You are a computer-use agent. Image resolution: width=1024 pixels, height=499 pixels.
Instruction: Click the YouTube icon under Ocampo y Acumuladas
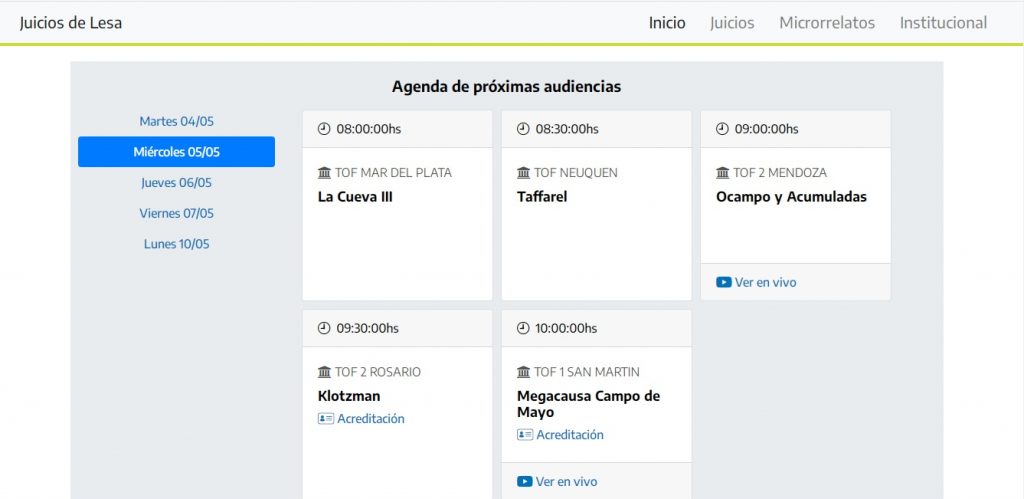click(x=724, y=282)
